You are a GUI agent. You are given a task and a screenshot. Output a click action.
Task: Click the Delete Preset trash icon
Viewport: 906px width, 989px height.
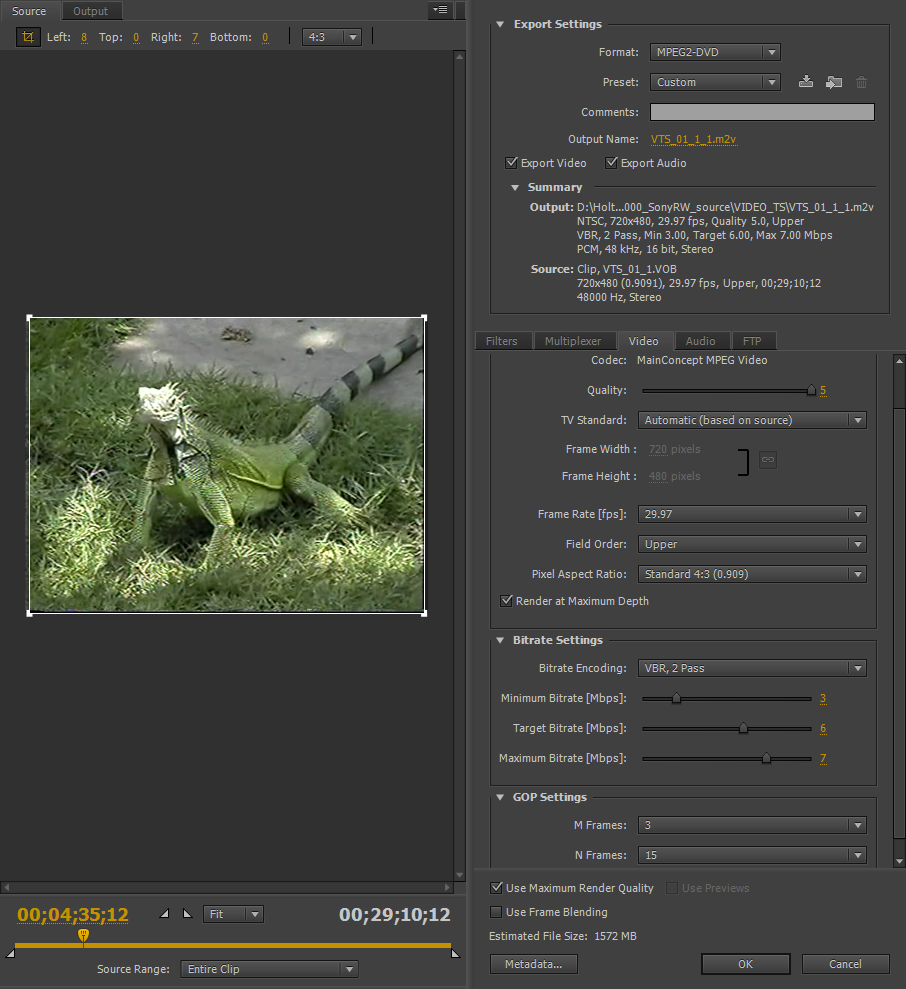861,82
